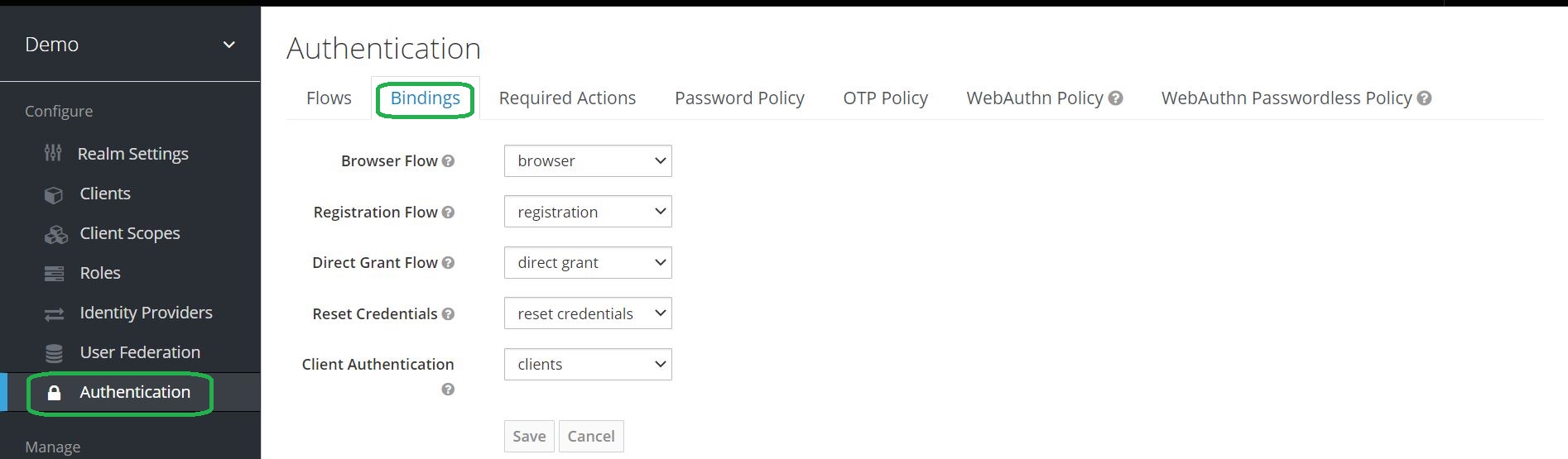Click the Realm Settings sliders icon
1568x459 pixels.
(53, 153)
